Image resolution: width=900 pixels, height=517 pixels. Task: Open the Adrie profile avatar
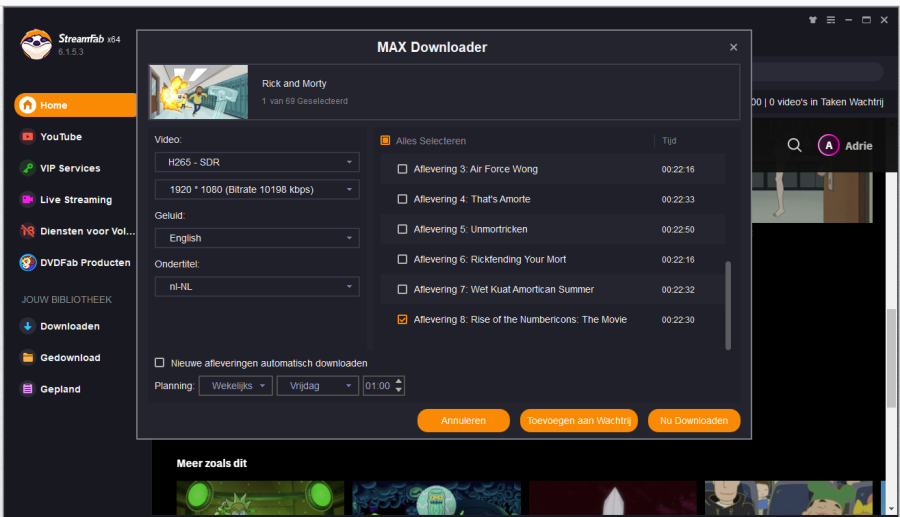(x=828, y=145)
